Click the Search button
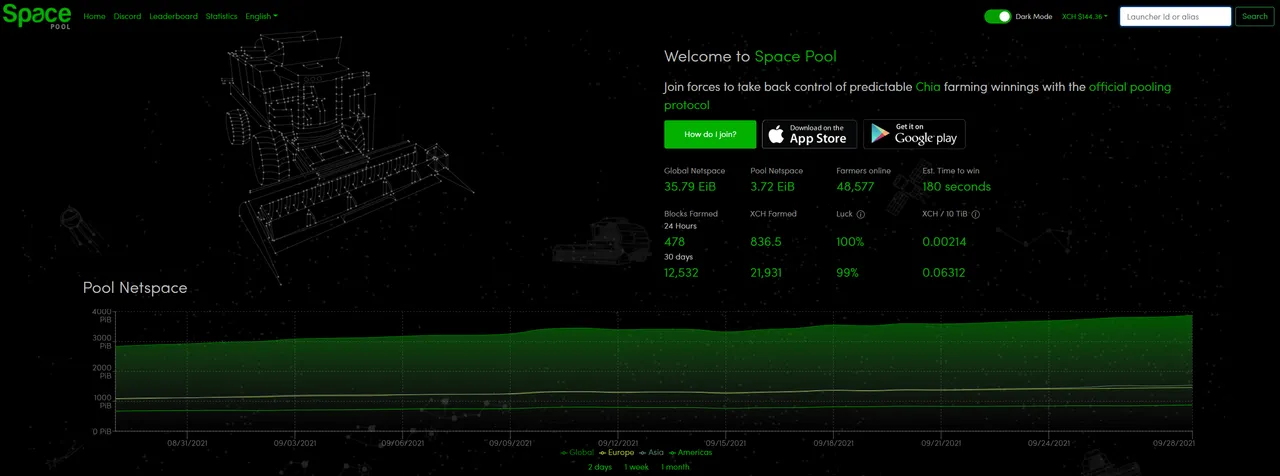This screenshot has width=1280, height=476. click(1255, 16)
